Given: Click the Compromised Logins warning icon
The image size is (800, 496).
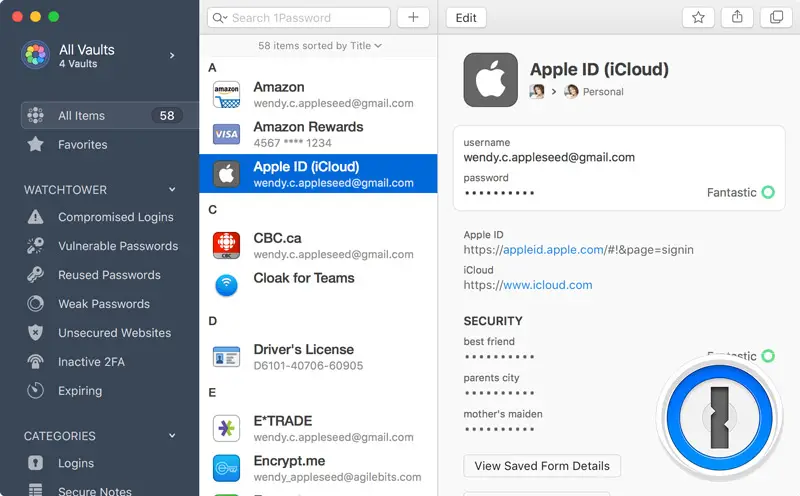Looking at the screenshot, I should 35,217.
